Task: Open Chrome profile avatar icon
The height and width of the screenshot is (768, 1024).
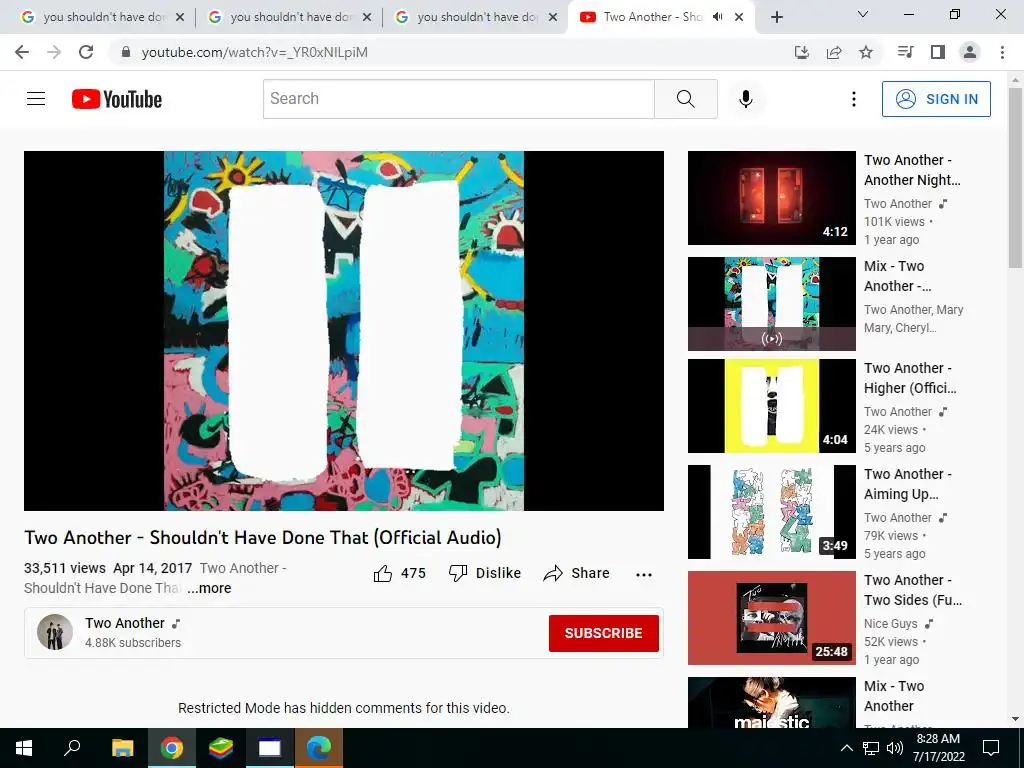Action: click(x=970, y=52)
